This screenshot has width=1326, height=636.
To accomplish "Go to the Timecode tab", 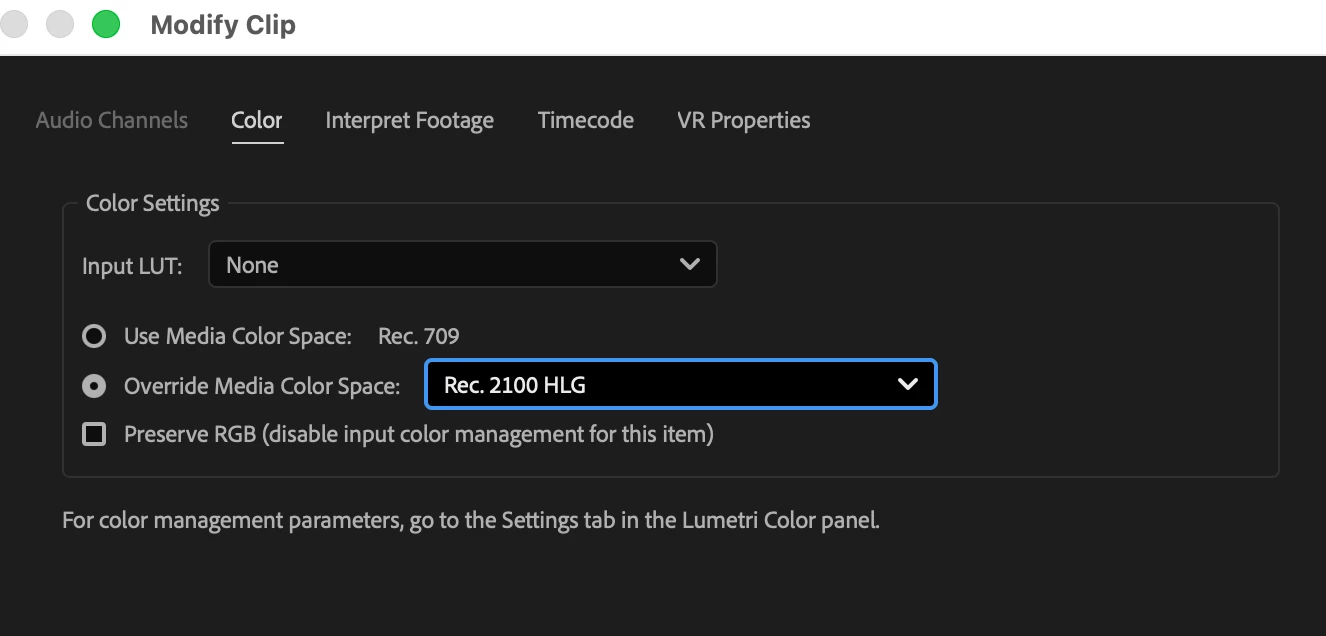I will 586,120.
